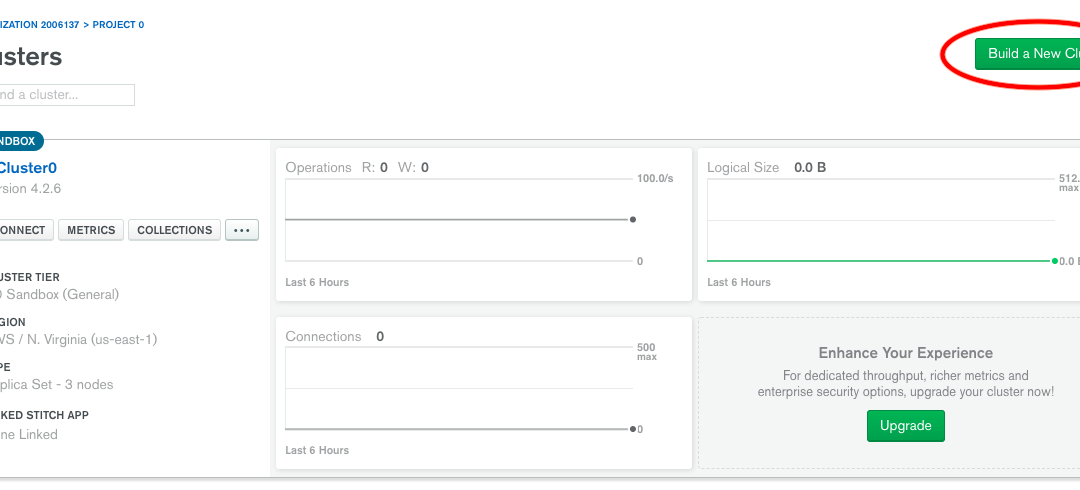This screenshot has width=1080, height=490.
Task: Open the Logical Size chart panel
Action: pos(890,224)
